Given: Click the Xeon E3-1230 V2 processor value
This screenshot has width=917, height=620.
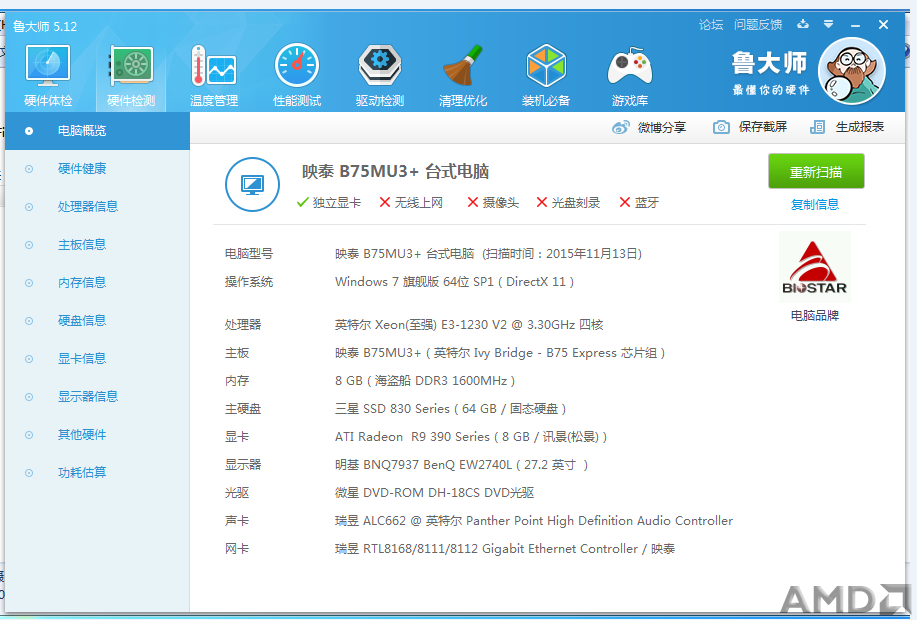Looking at the screenshot, I should pos(469,325).
